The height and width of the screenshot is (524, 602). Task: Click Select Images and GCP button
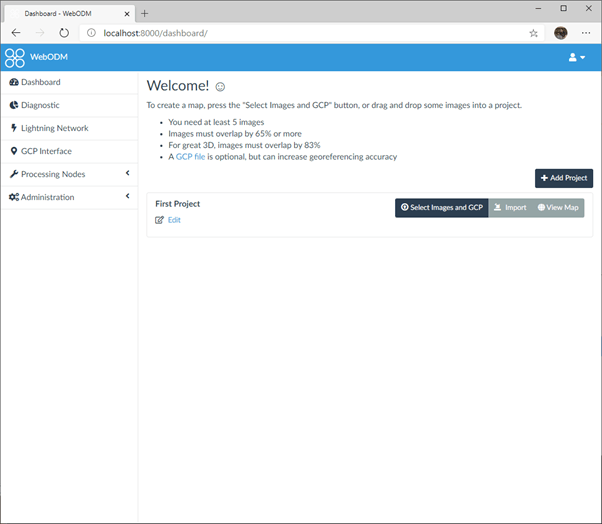pyautogui.click(x=441, y=208)
